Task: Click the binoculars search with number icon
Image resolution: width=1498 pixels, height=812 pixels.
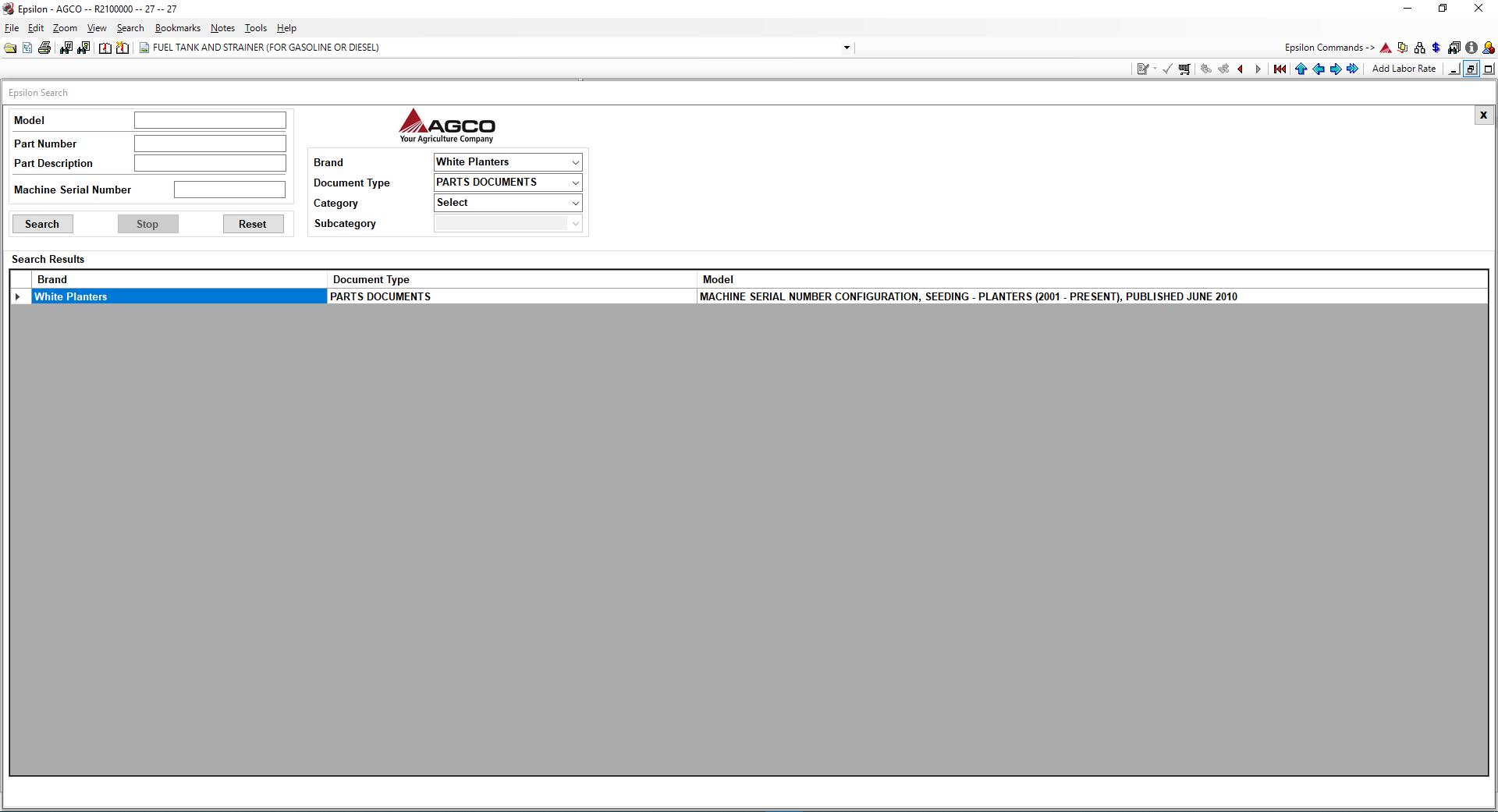Action: coord(66,48)
